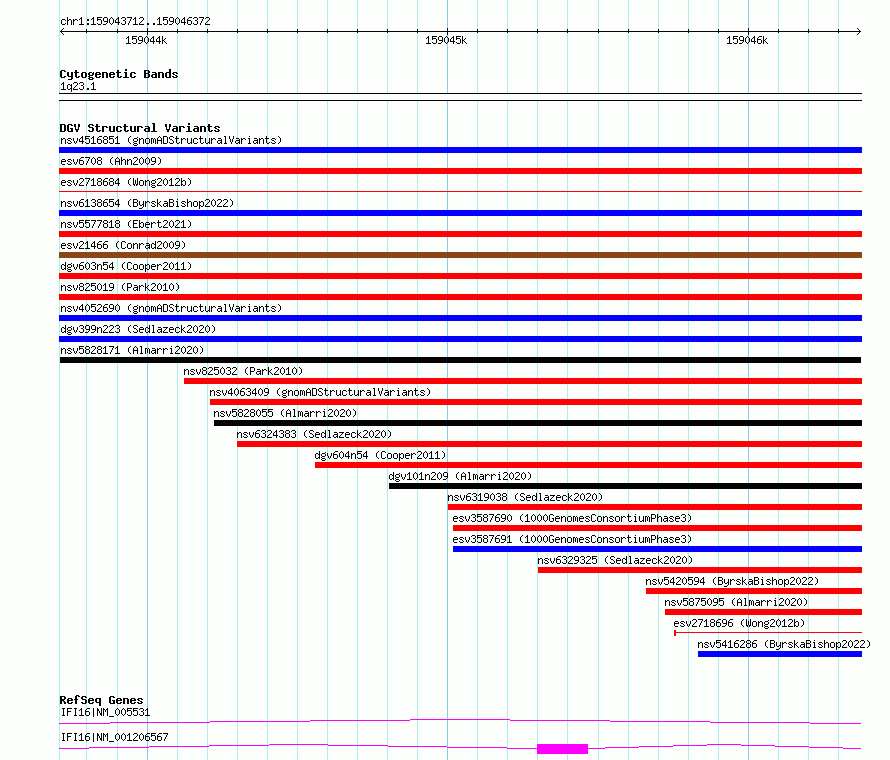The width and height of the screenshot is (890, 760).
Task: Click esv3587690 1000GenomesConsortiumPhase3 label
Action: [x=572, y=518]
